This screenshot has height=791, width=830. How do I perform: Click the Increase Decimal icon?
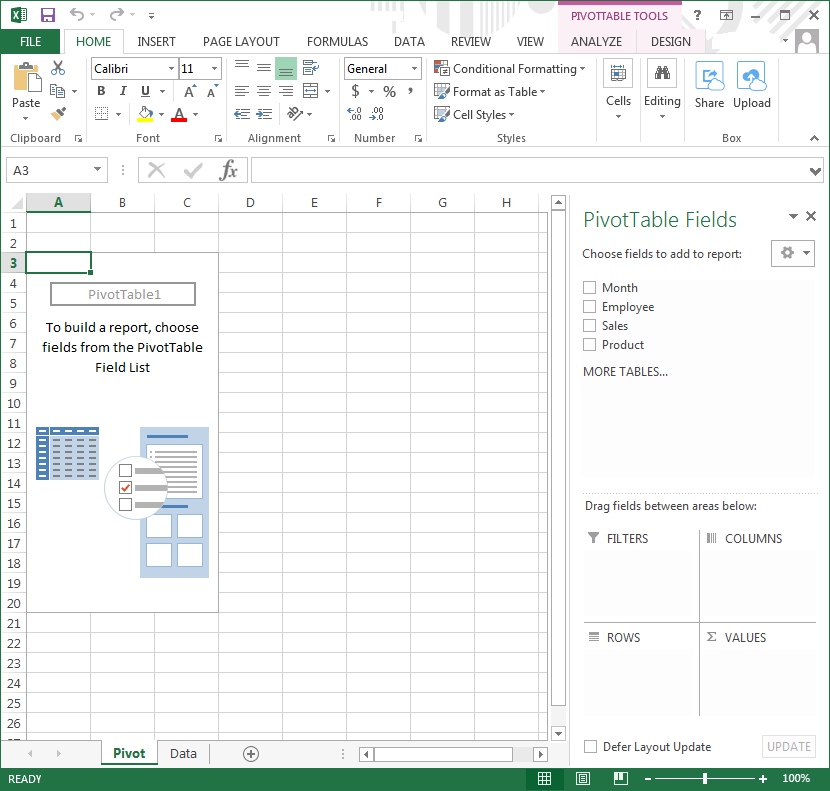coord(354,114)
